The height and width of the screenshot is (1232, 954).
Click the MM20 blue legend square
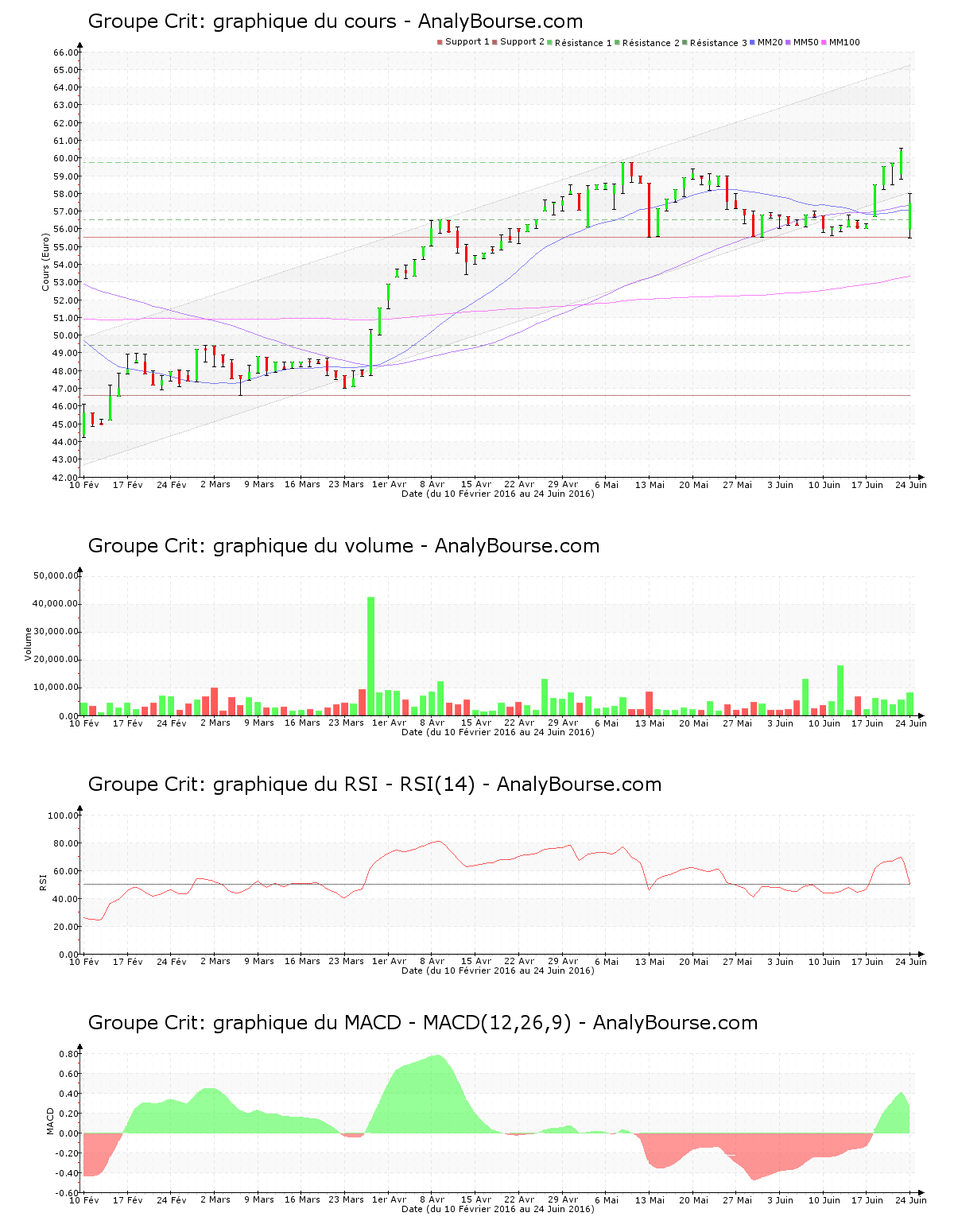tap(753, 42)
